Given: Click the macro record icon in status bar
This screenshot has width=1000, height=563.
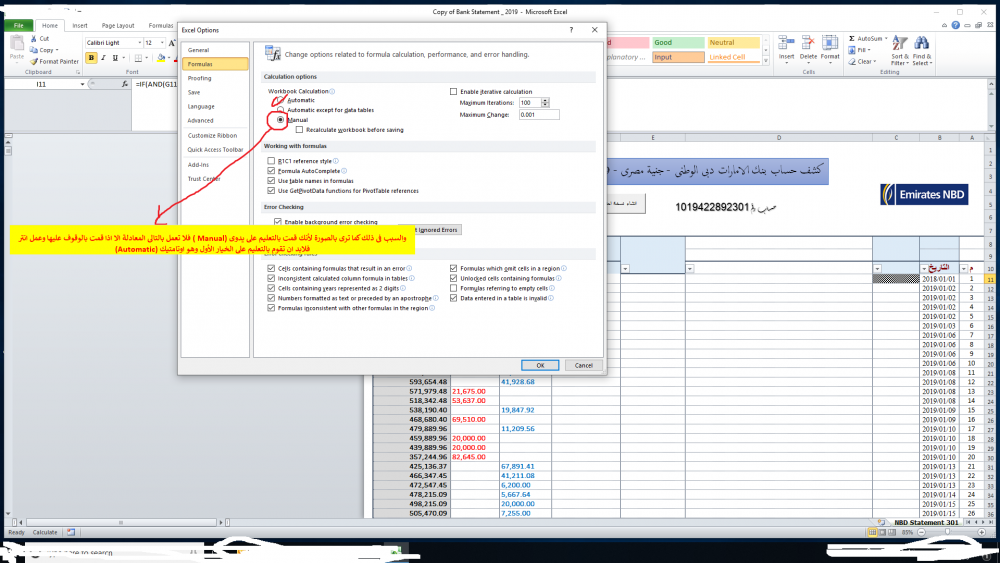Looking at the screenshot, I should point(71,532).
